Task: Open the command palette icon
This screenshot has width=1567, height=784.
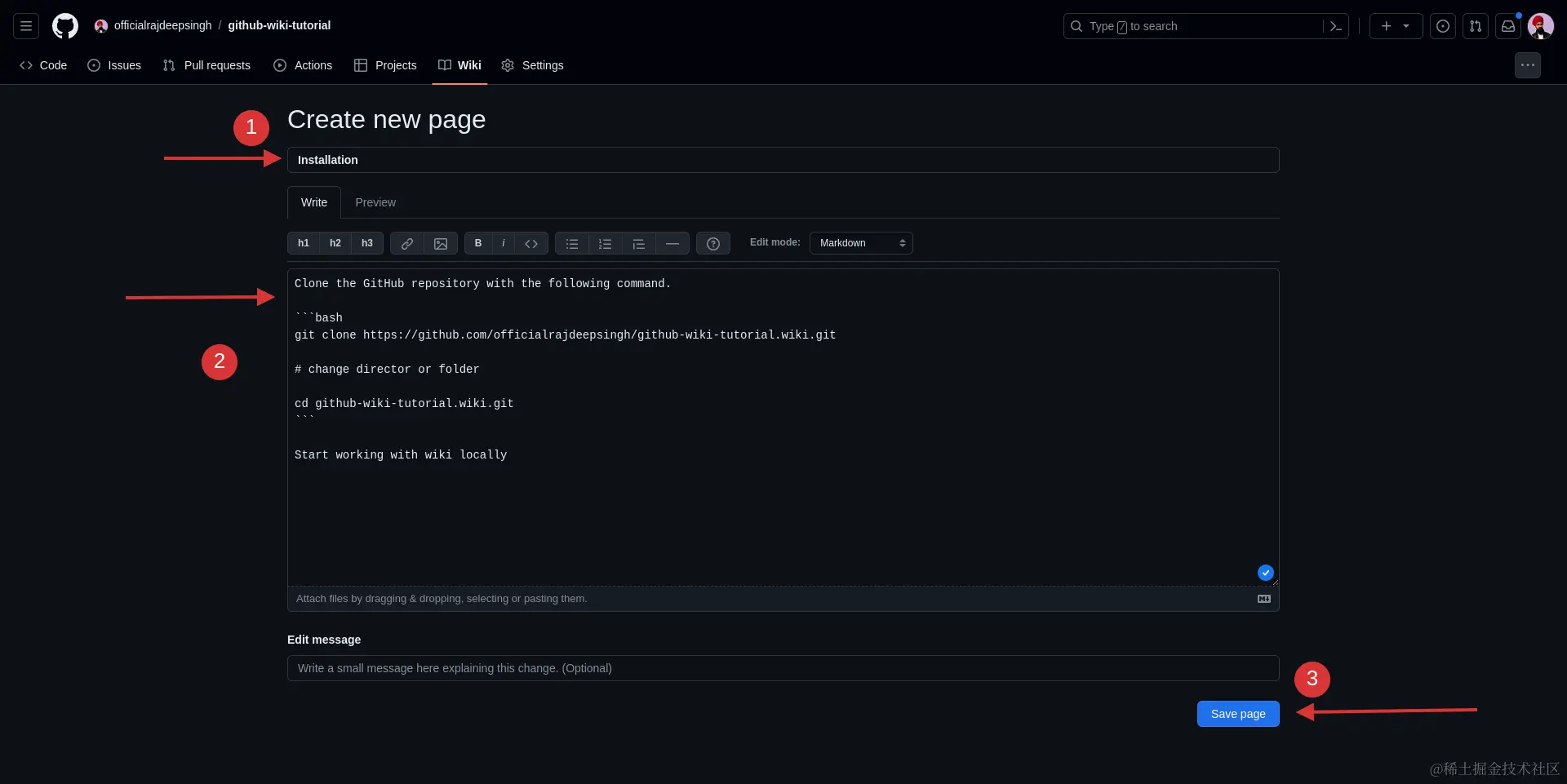Action: pyautogui.click(x=1336, y=26)
